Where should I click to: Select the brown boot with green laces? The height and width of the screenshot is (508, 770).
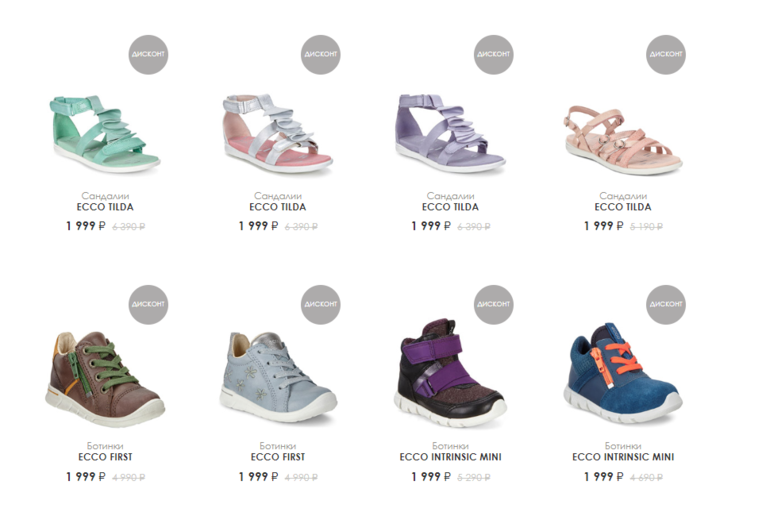pyautogui.click(x=105, y=379)
